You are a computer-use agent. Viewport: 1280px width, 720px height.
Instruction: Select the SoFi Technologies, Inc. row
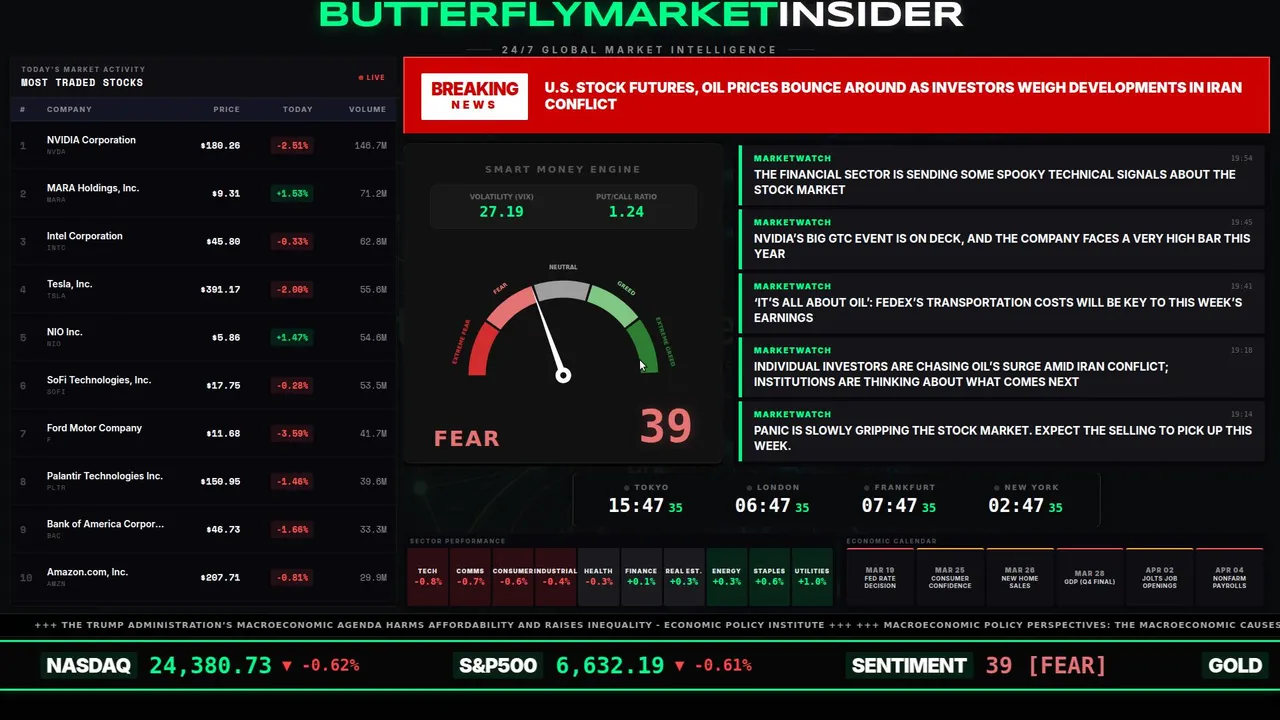tap(204, 385)
